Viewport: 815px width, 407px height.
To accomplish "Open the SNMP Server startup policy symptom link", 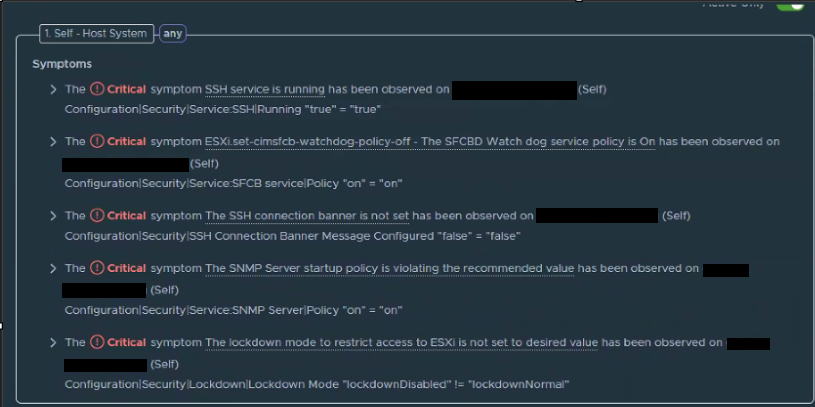I will click(x=390, y=268).
